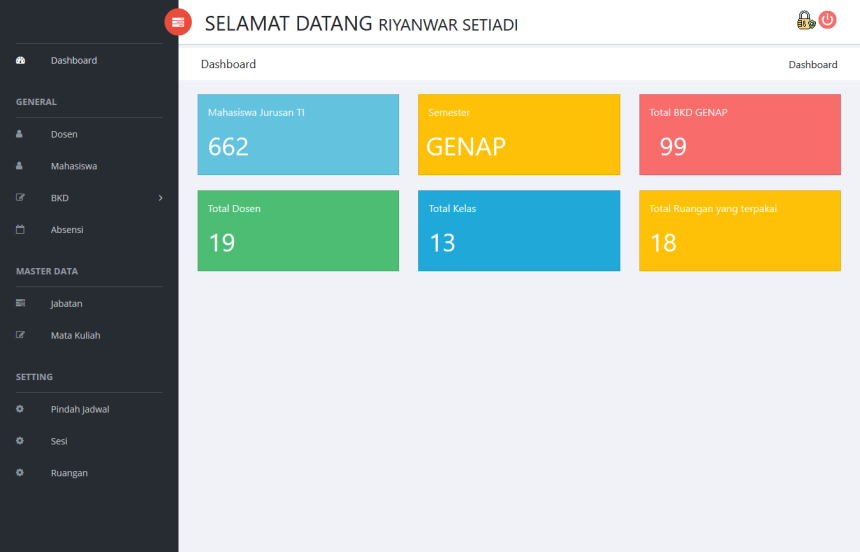860x552 pixels.
Task: Click the gear icon beside Ruangan
Action: tap(20, 473)
